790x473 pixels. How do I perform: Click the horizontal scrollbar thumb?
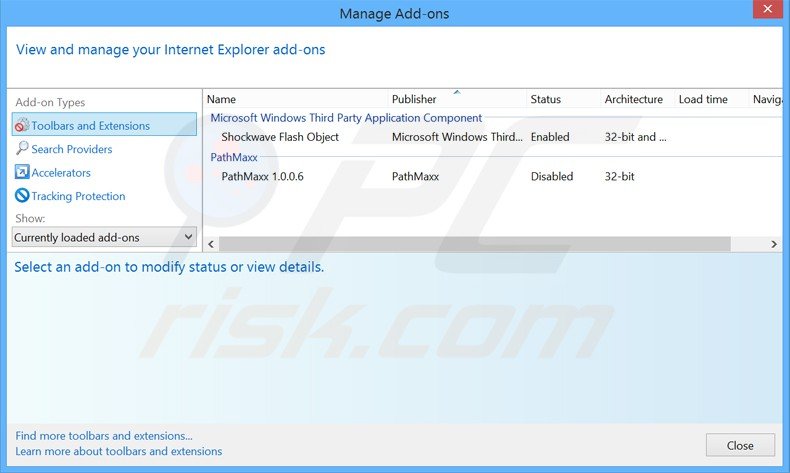click(475, 244)
